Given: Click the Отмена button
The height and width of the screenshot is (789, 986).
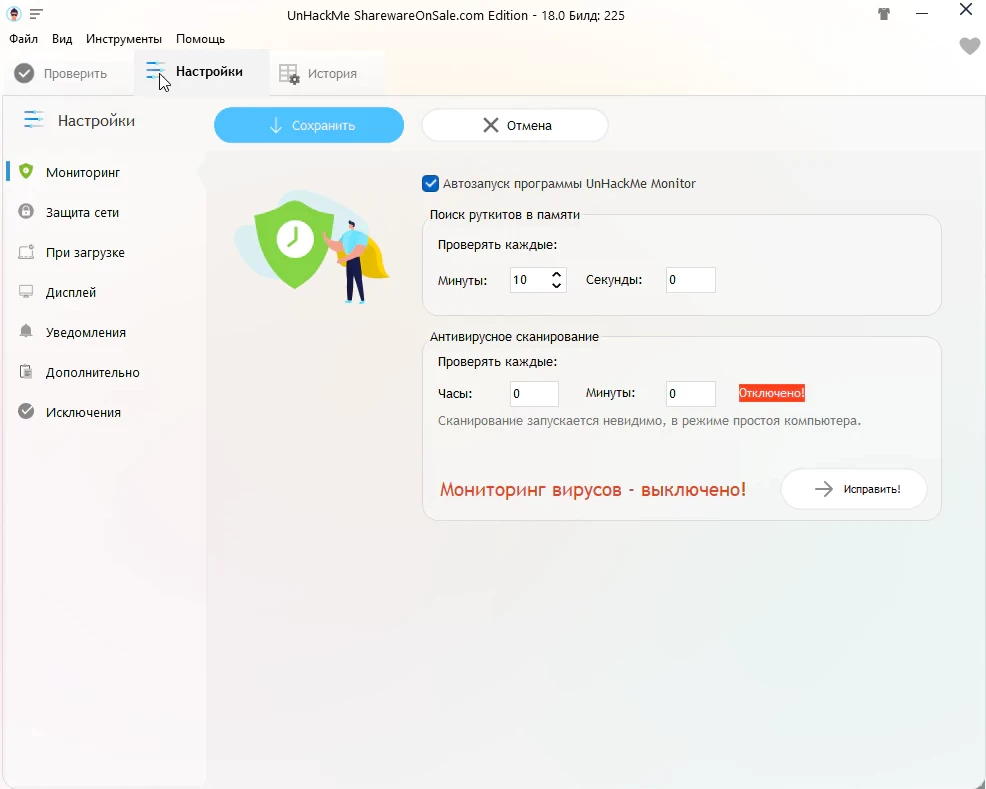Looking at the screenshot, I should [515, 125].
